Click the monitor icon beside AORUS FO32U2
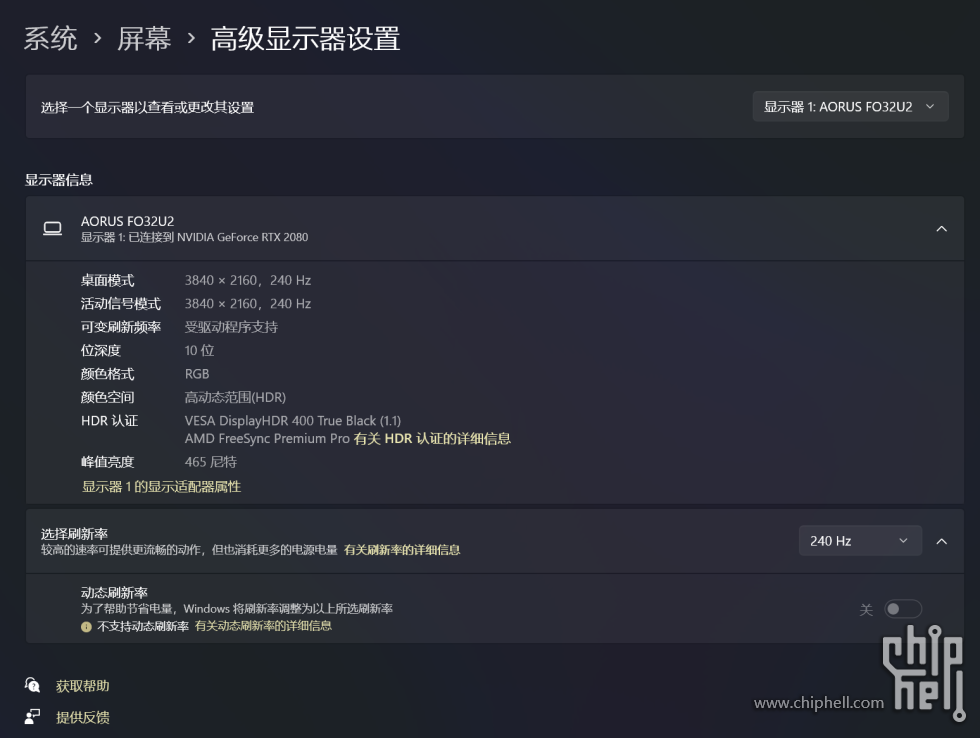This screenshot has width=980, height=738. coord(52,229)
